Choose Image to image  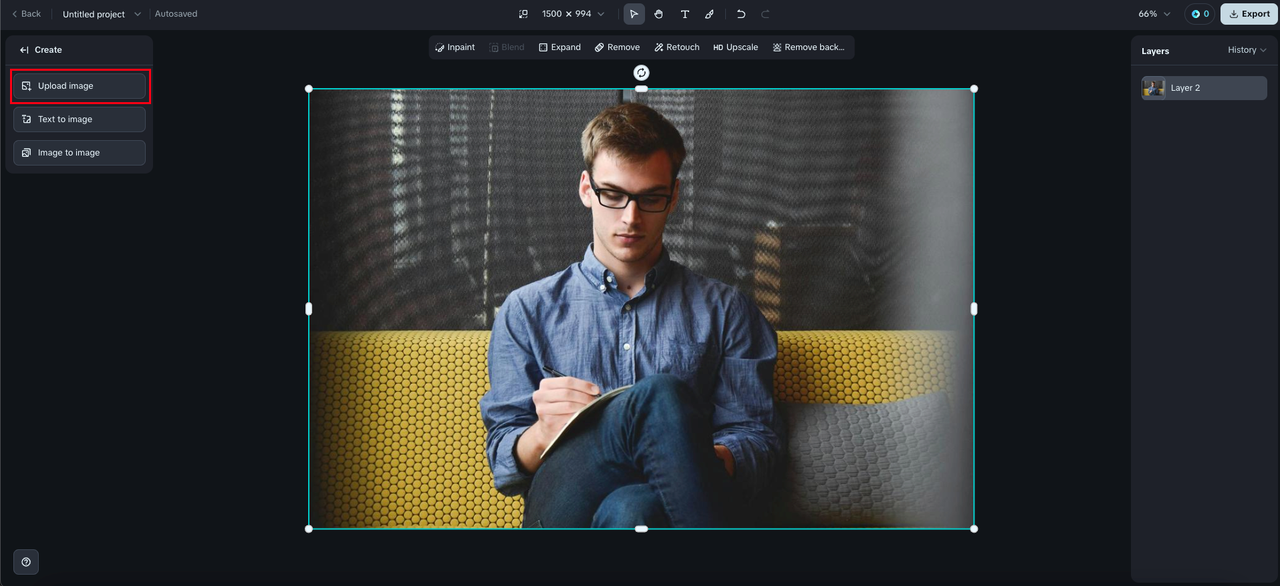pos(79,153)
